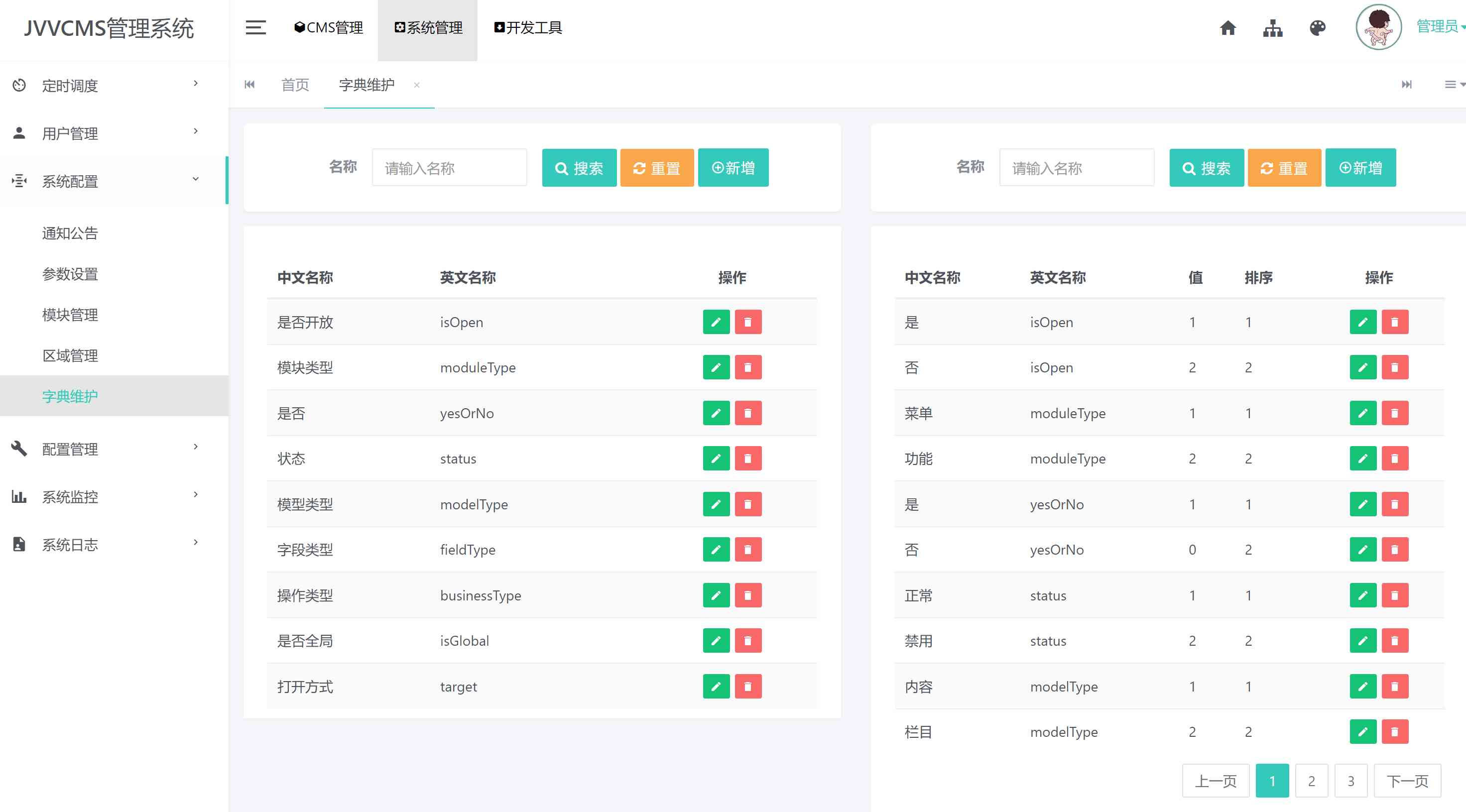Delete the 功能 moduleType value row
This screenshot has height=812, width=1466.
point(1395,459)
